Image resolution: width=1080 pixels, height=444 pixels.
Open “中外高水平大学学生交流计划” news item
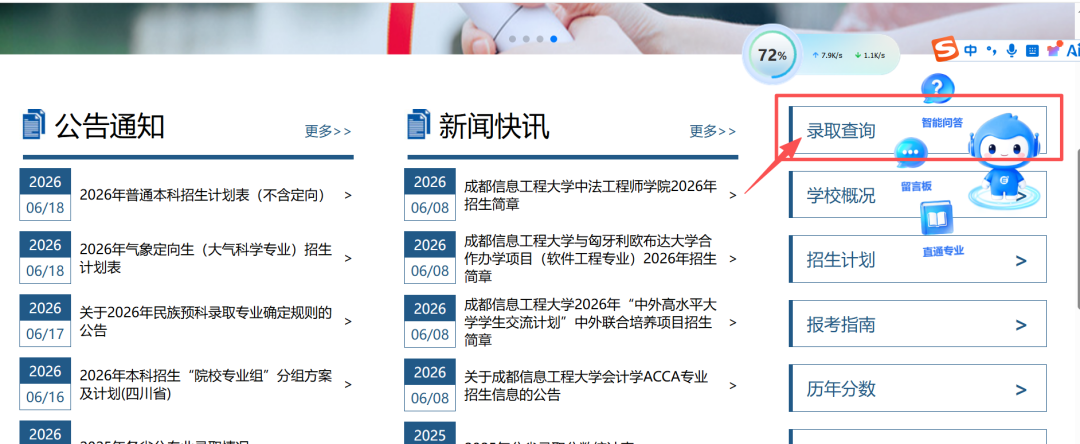[x=590, y=321]
